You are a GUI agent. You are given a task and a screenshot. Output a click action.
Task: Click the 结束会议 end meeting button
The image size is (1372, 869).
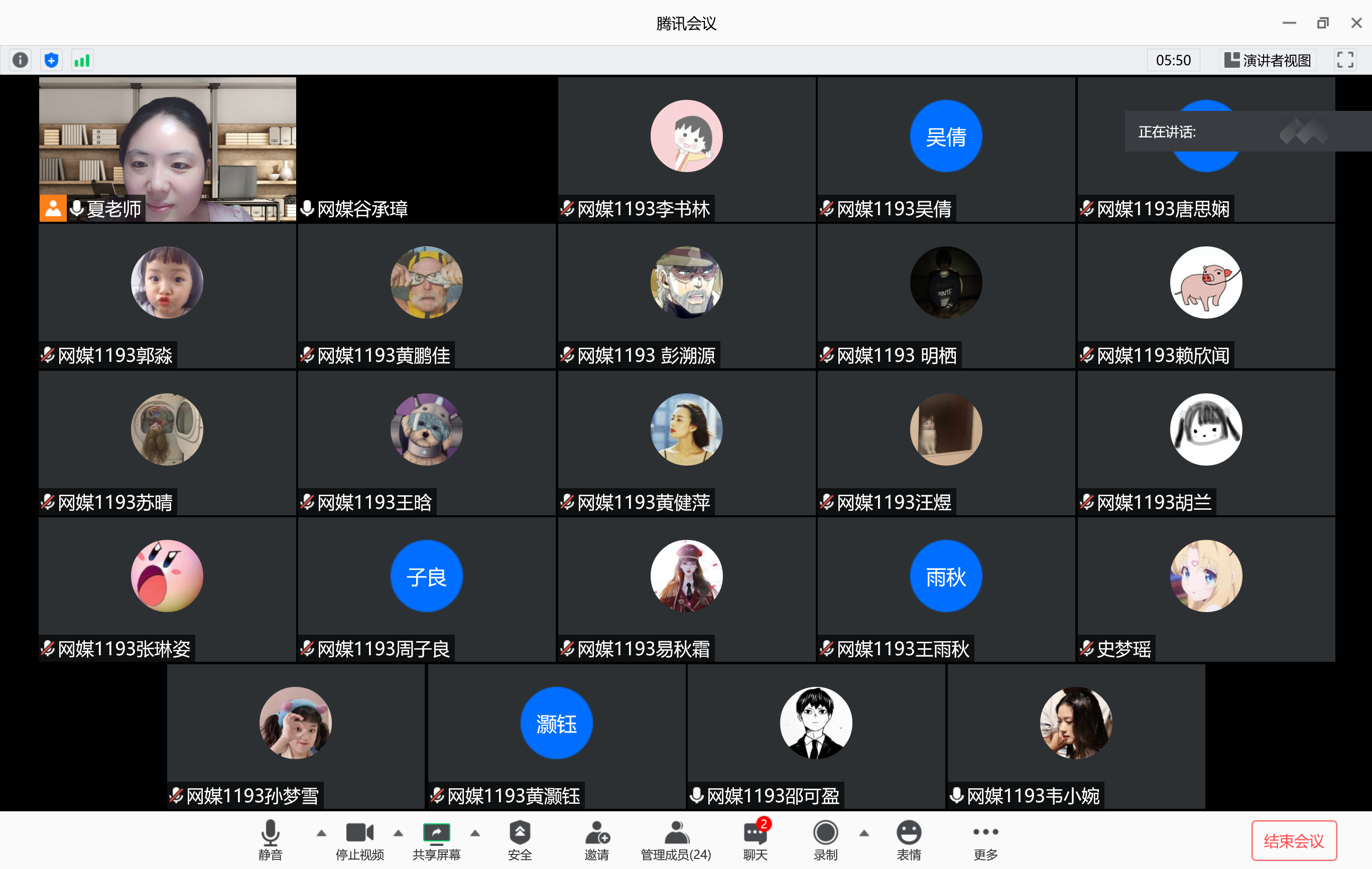(1293, 840)
